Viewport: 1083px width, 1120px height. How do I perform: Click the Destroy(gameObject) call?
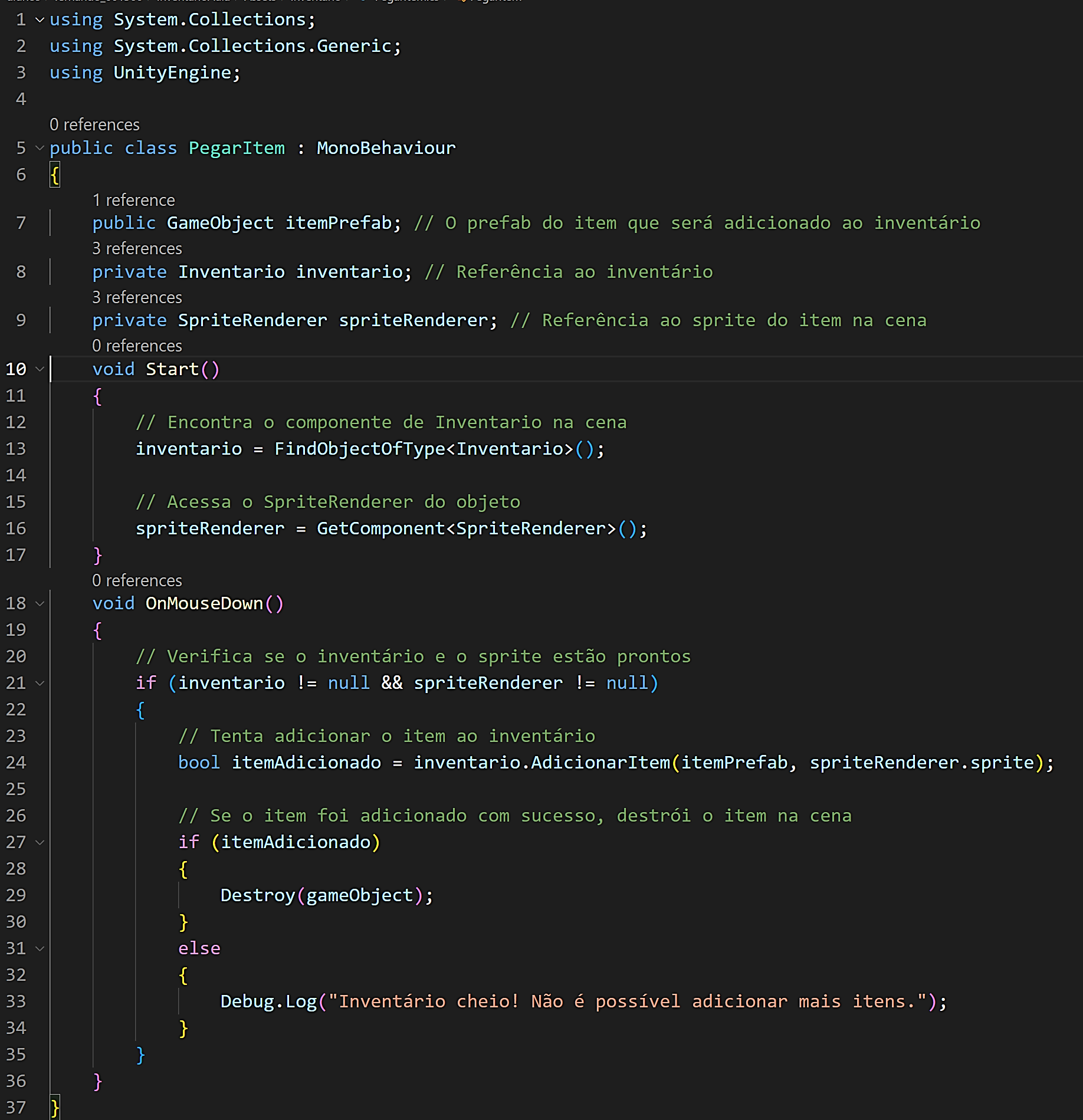pyautogui.click(x=258, y=895)
